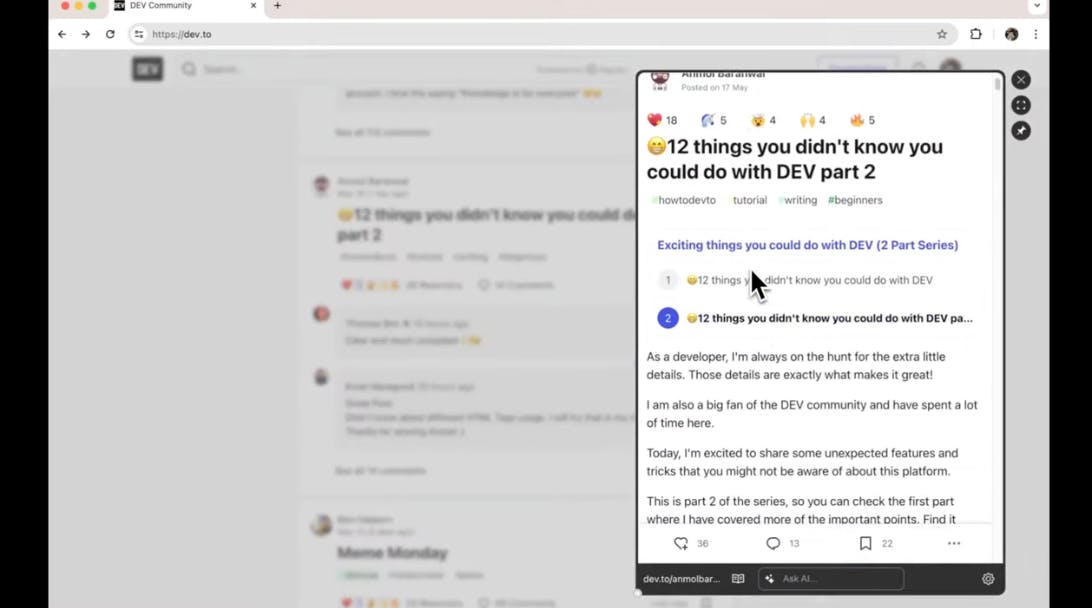
Task: Open the three-dots more options
Action: [x=953, y=543]
